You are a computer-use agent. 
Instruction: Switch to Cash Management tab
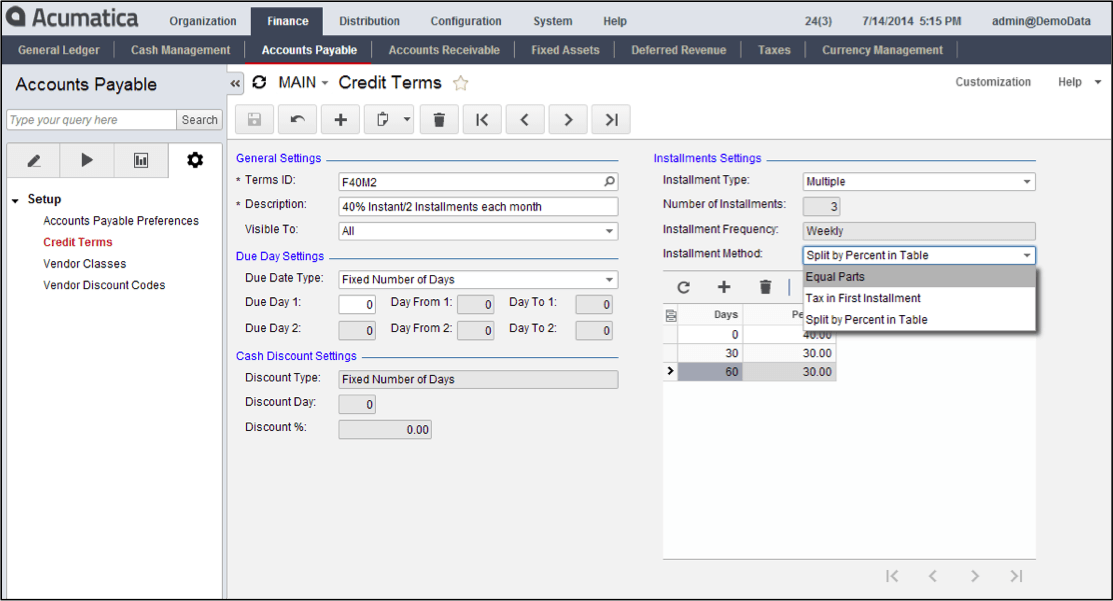tap(180, 50)
